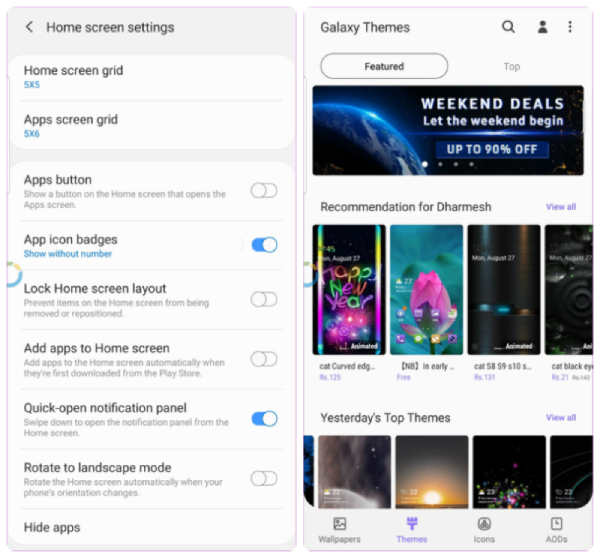Tap the Rs.131 price label

click(x=484, y=377)
